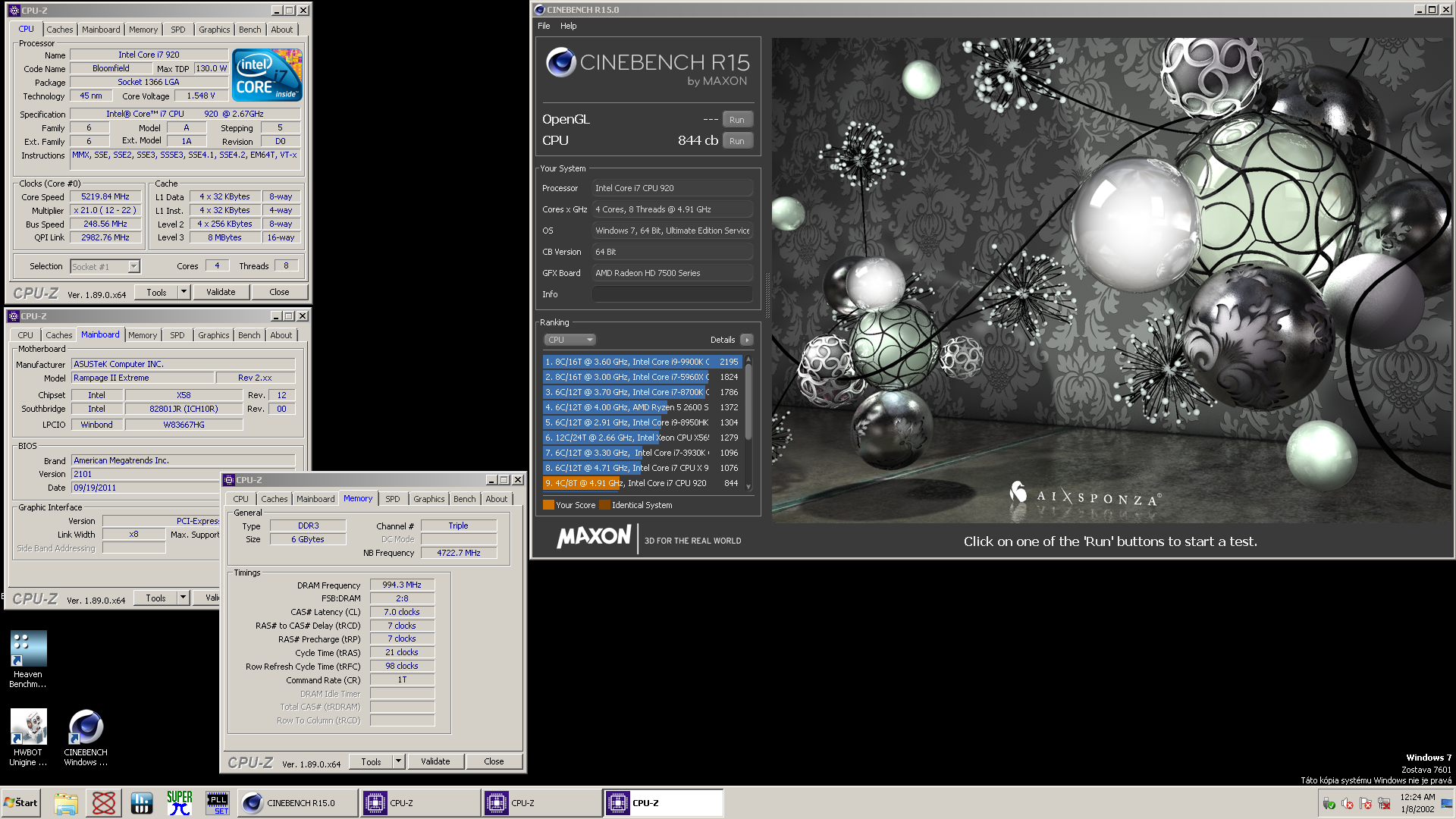Open Caches tab in front Memory CPU-Z window

(x=274, y=499)
